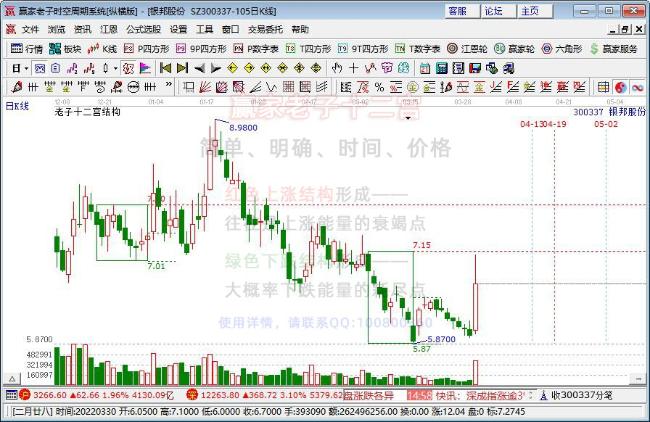Viewport: 650px width, 422px height.
Task: Click the 主页 homepage button
Action: (x=535, y=11)
